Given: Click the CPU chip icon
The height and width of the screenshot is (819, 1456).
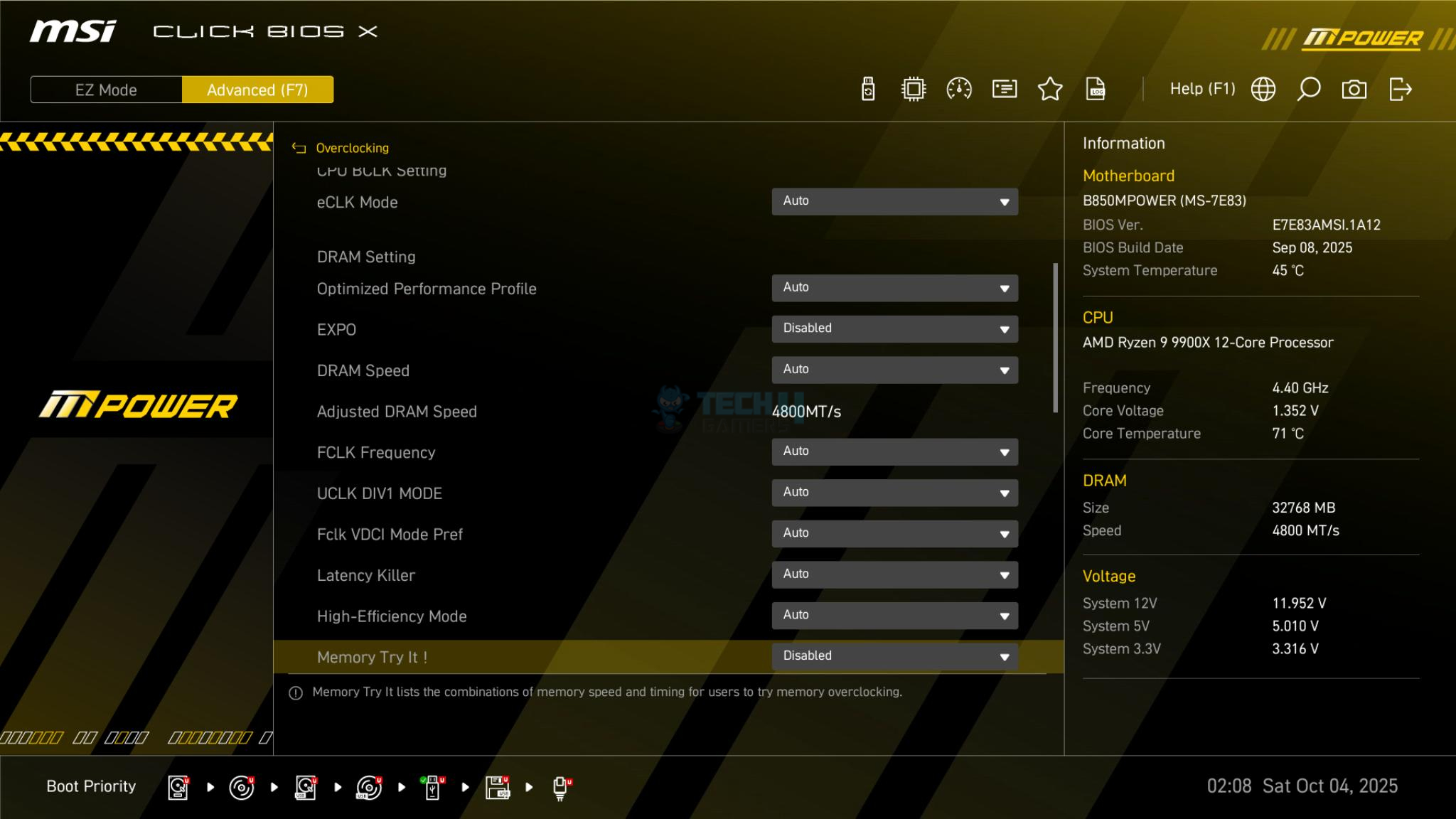Looking at the screenshot, I should tap(913, 90).
